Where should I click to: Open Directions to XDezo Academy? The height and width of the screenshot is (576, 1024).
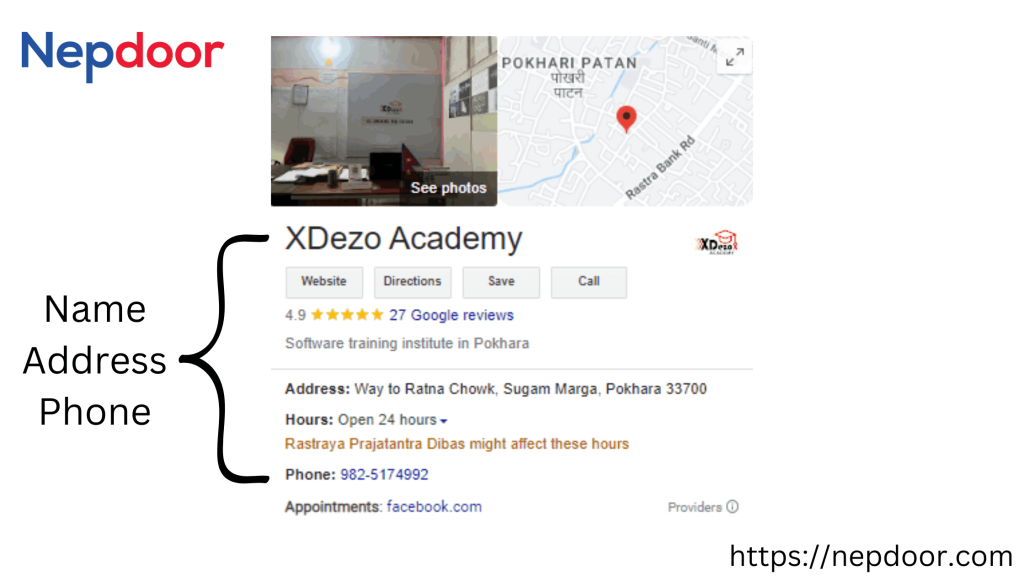412,281
